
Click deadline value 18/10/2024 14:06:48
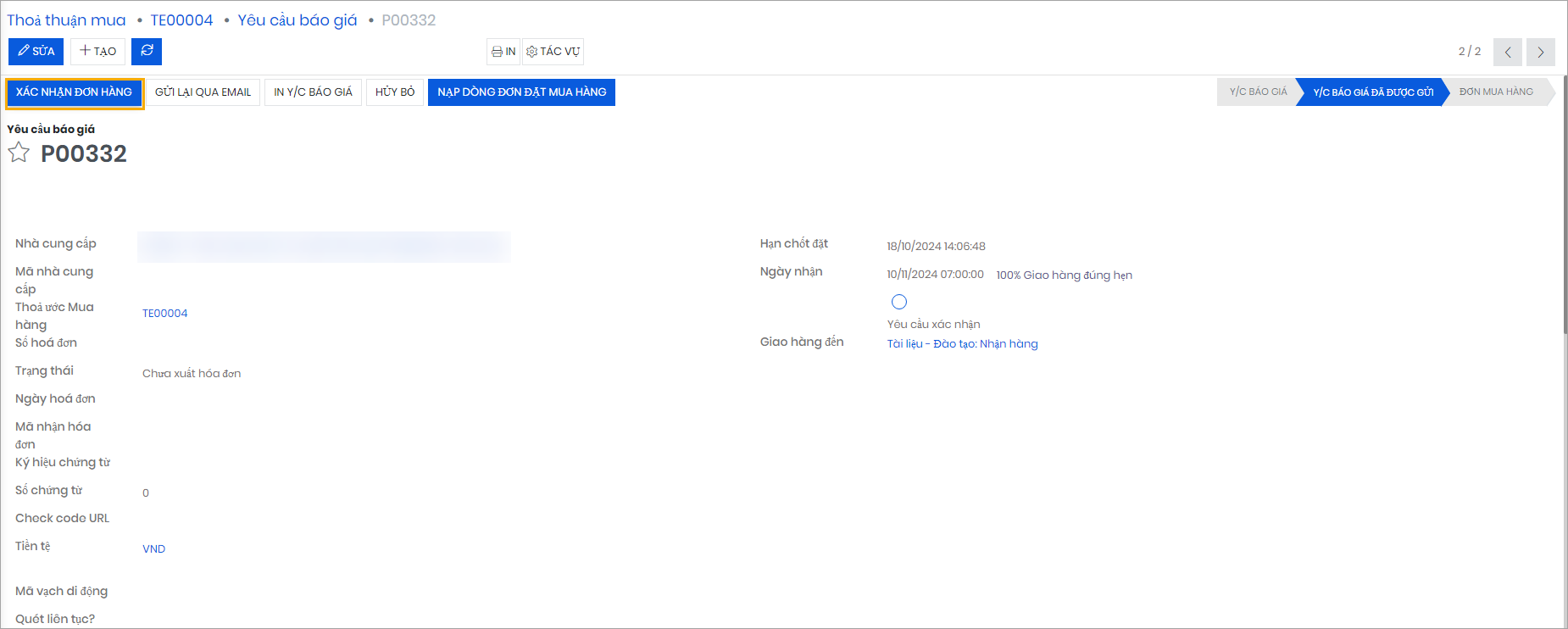tap(937, 247)
